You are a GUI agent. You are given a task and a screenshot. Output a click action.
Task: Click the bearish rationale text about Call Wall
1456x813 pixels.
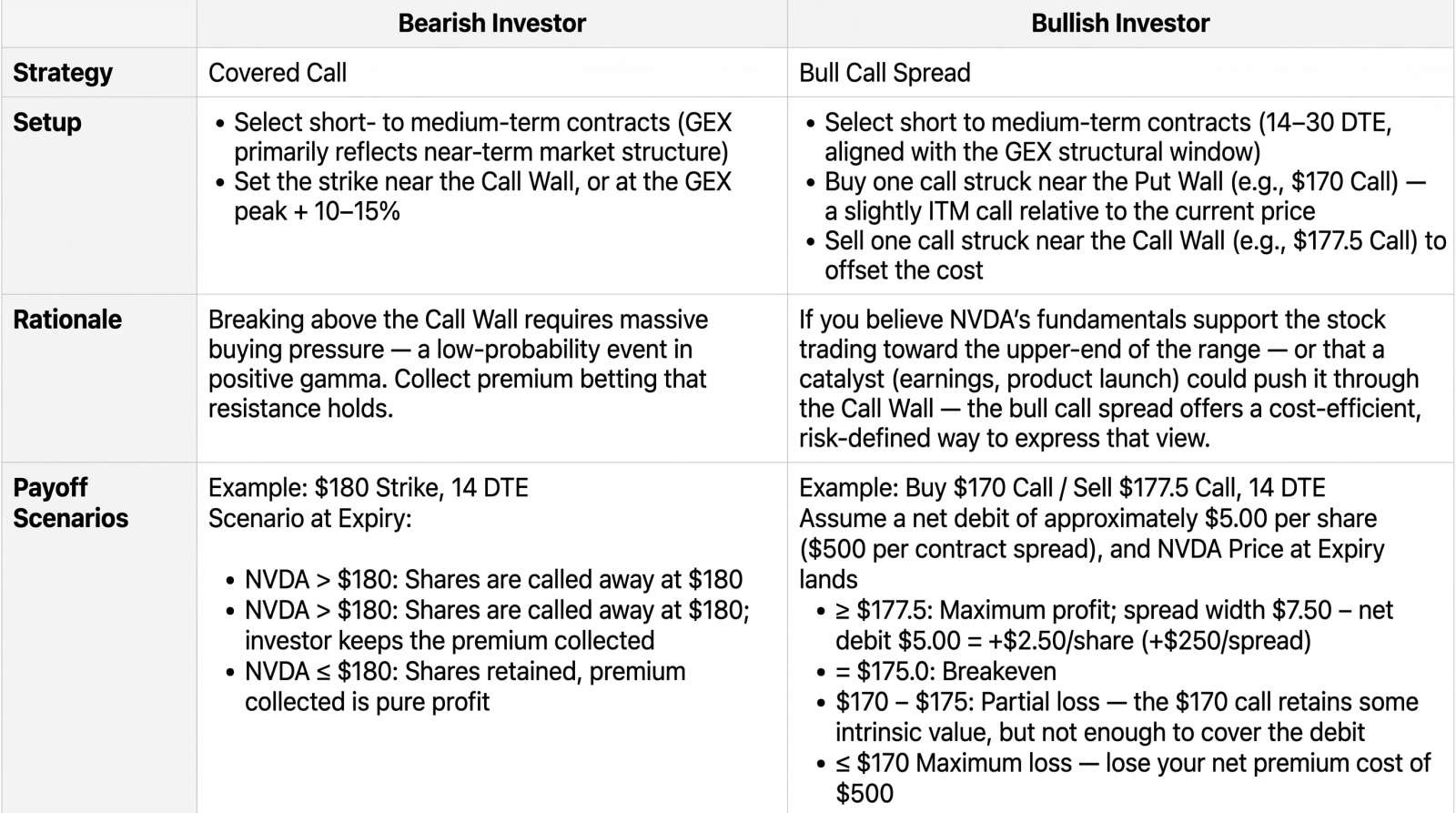pyautogui.click(x=459, y=364)
